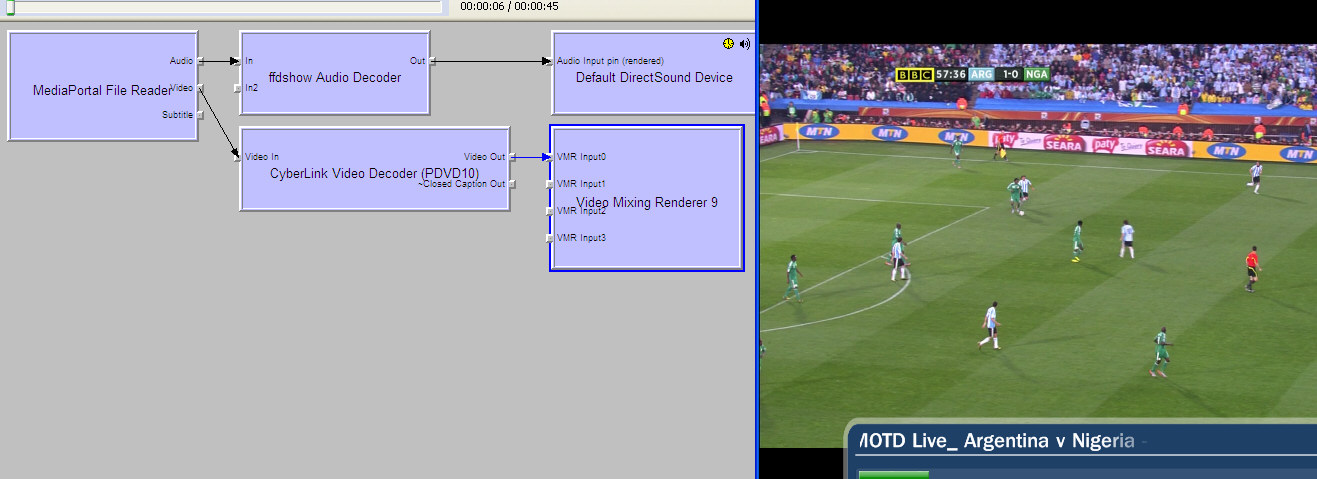
Task: Click the In pin of the ffdshow Audio Decoder
Action: tap(237, 61)
